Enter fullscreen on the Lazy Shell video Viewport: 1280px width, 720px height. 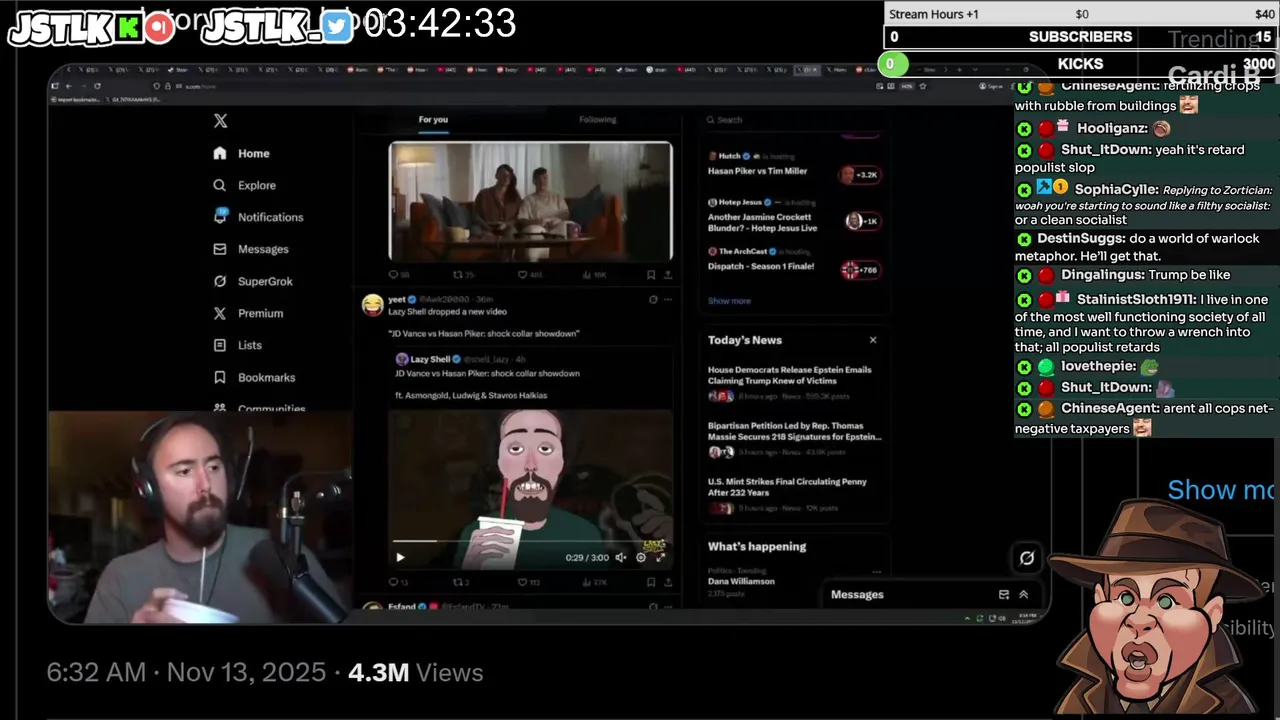(x=660, y=557)
